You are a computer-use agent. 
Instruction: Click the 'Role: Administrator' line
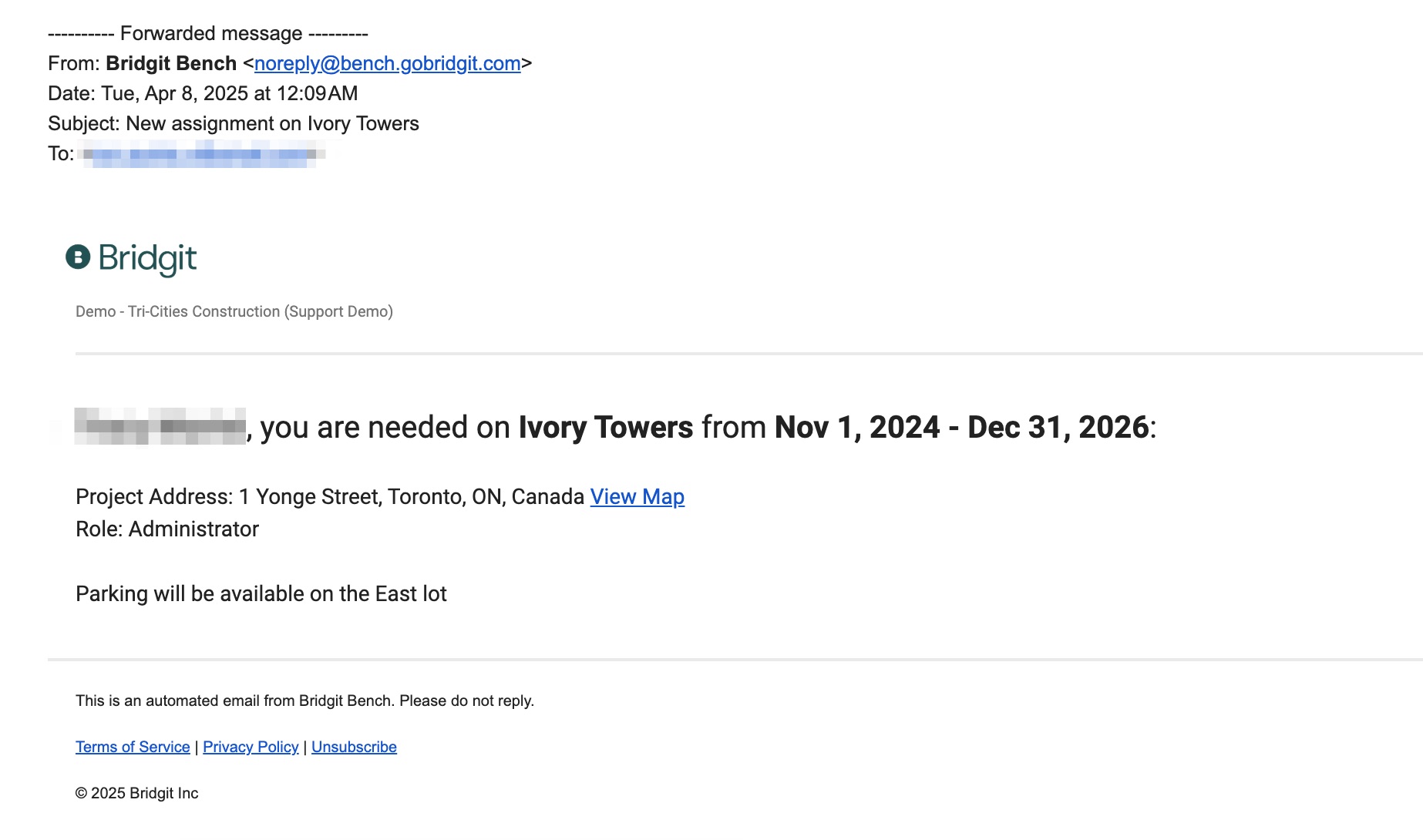pyautogui.click(x=167, y=529)
